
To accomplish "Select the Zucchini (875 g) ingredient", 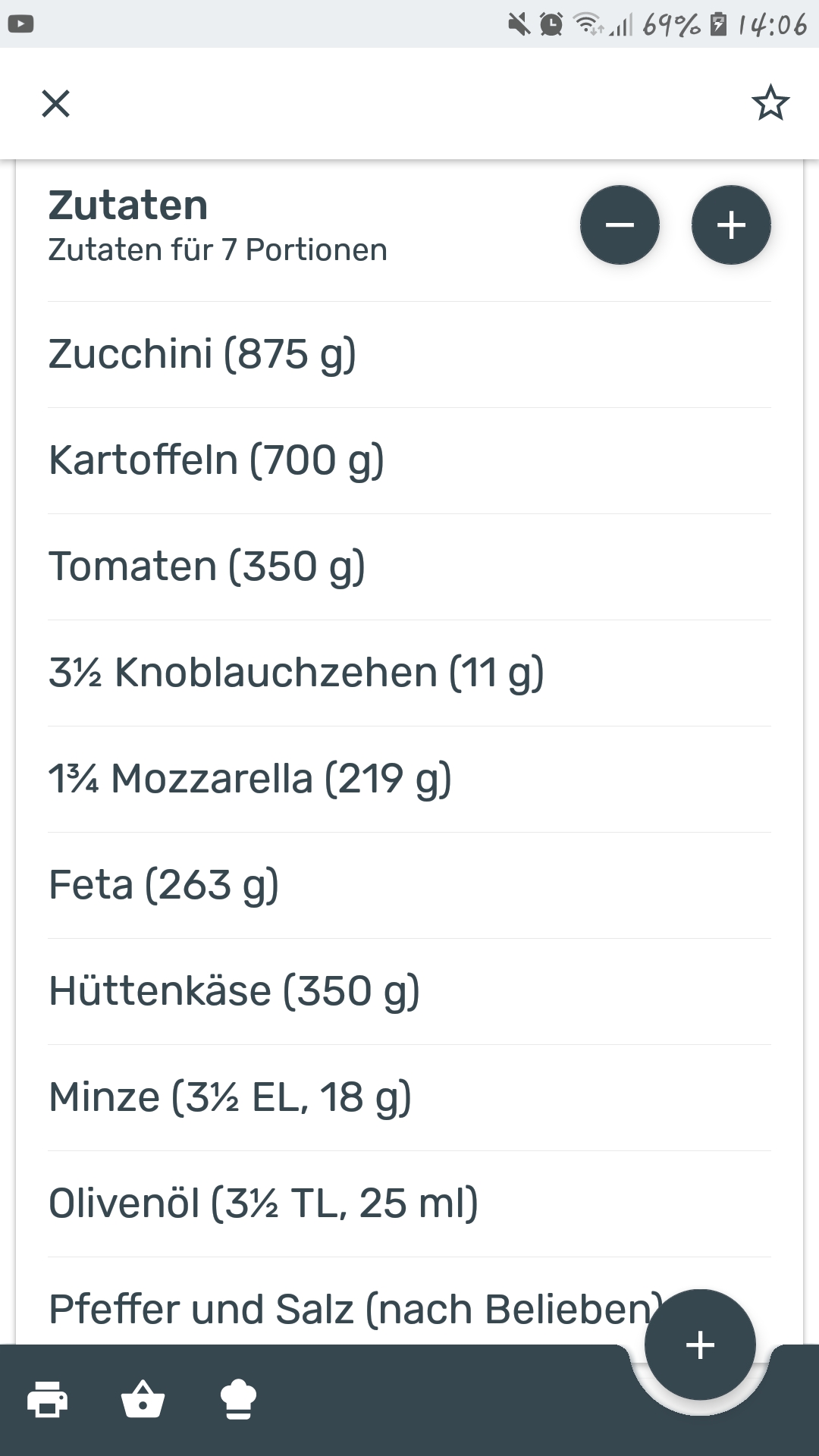I will [x=202, y=354].
